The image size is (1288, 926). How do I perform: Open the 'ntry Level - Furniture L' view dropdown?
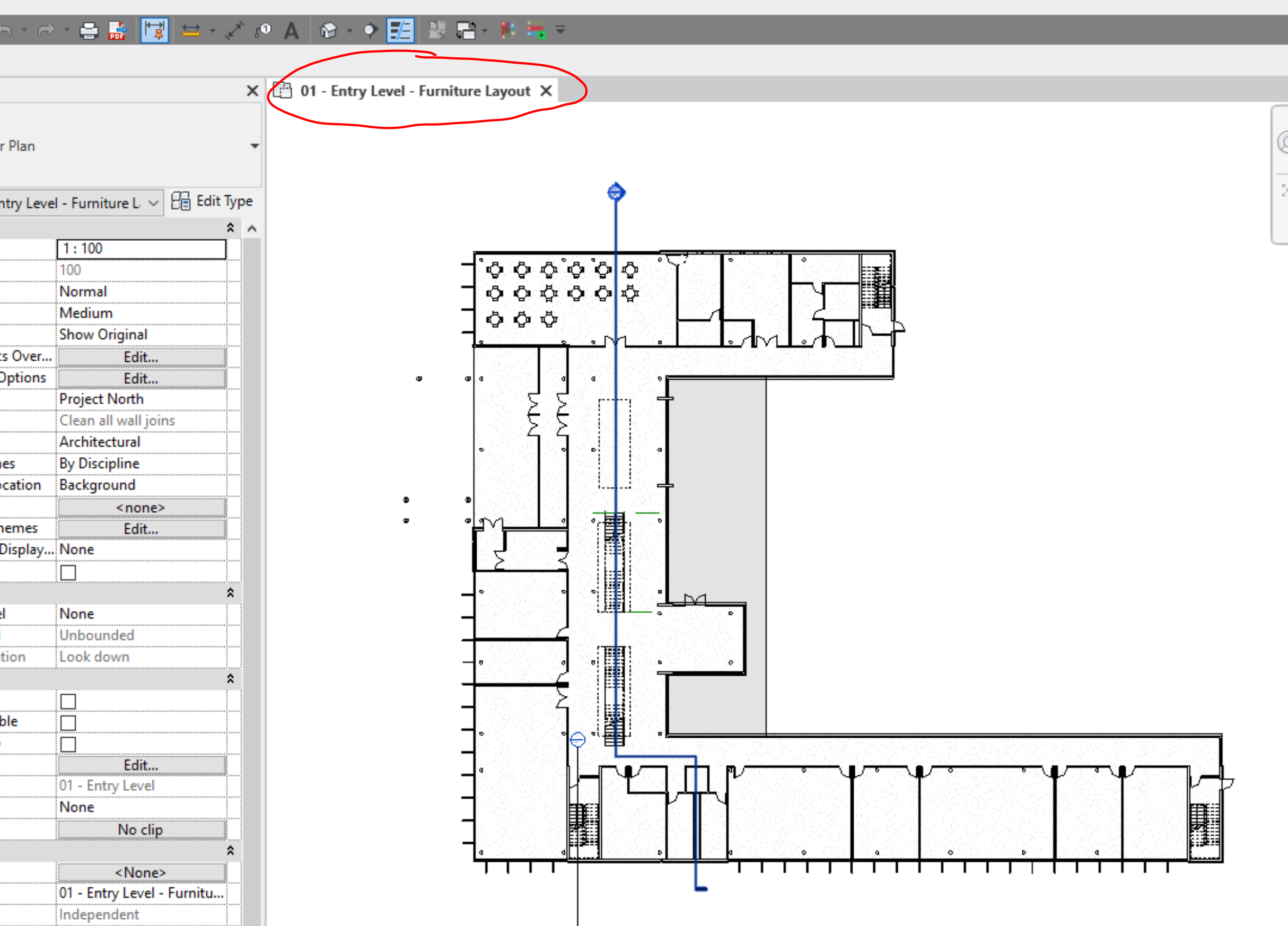pos(153,203)
